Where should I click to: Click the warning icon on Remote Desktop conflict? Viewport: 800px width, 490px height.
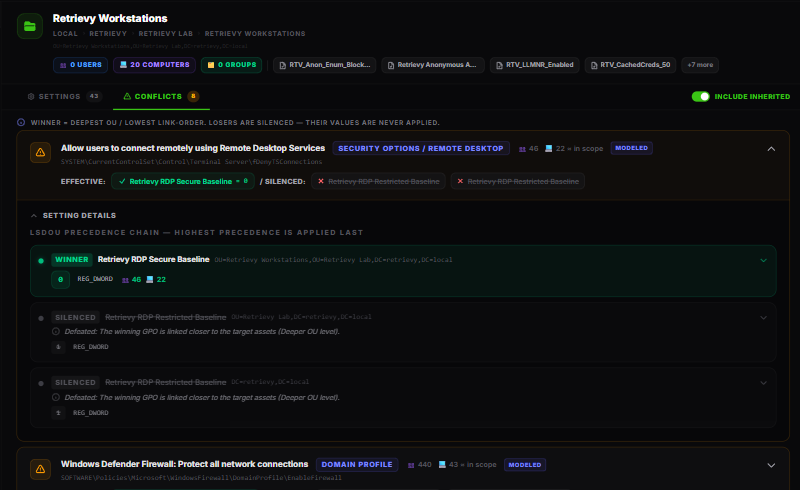pyautogui.click(x=40, y=152)
